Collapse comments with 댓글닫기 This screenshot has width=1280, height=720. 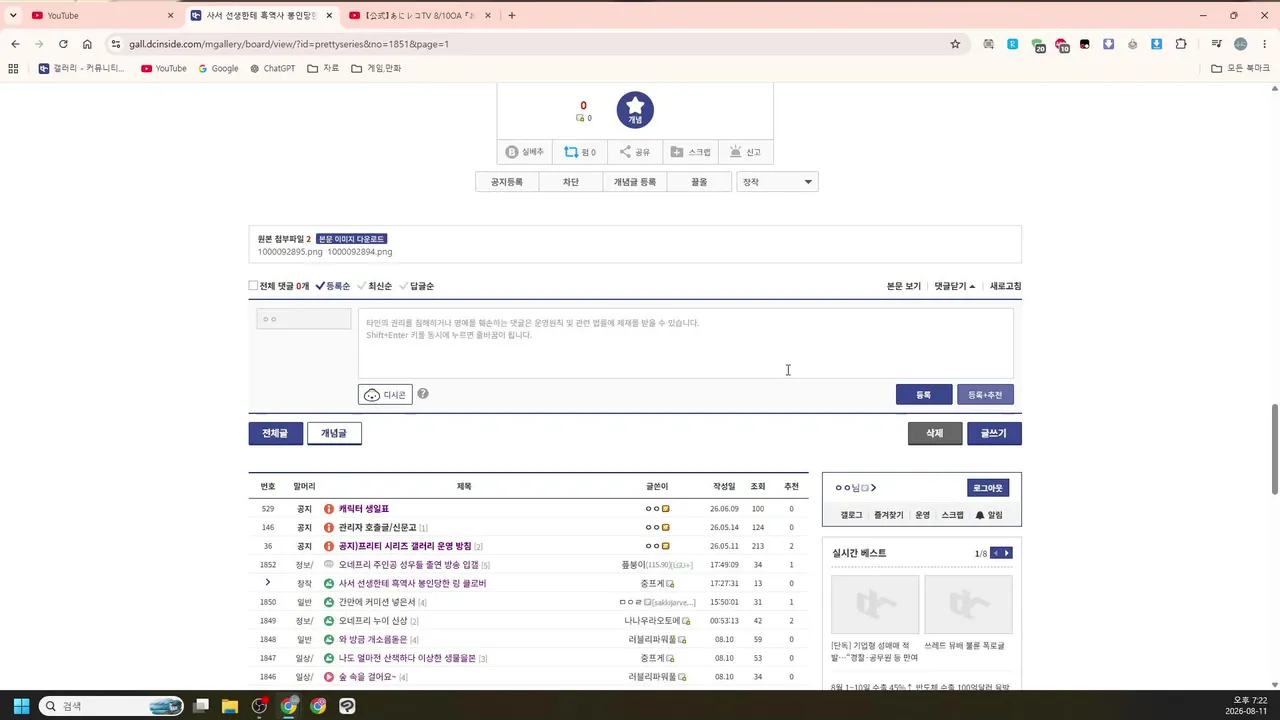955,286
